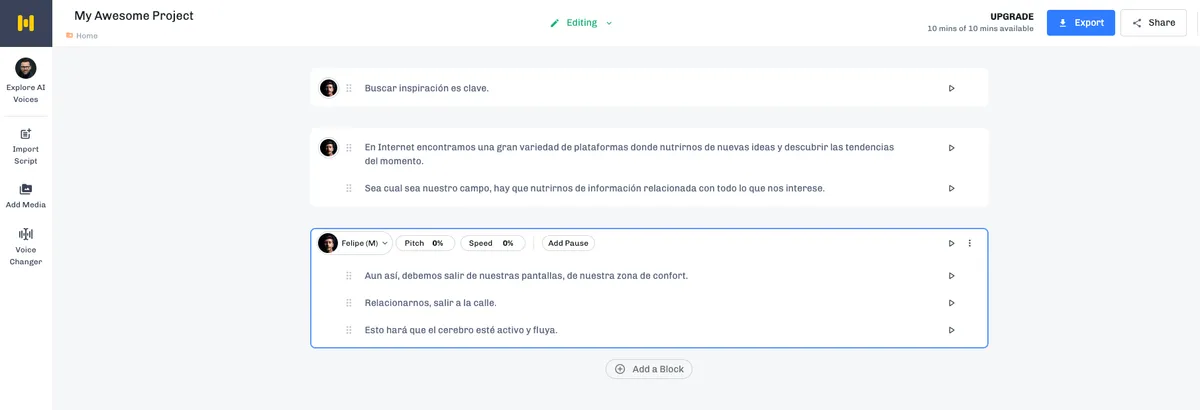Open Explore AI Voices
This screenshot has height=410, width=1200.
tap(26, 81)
